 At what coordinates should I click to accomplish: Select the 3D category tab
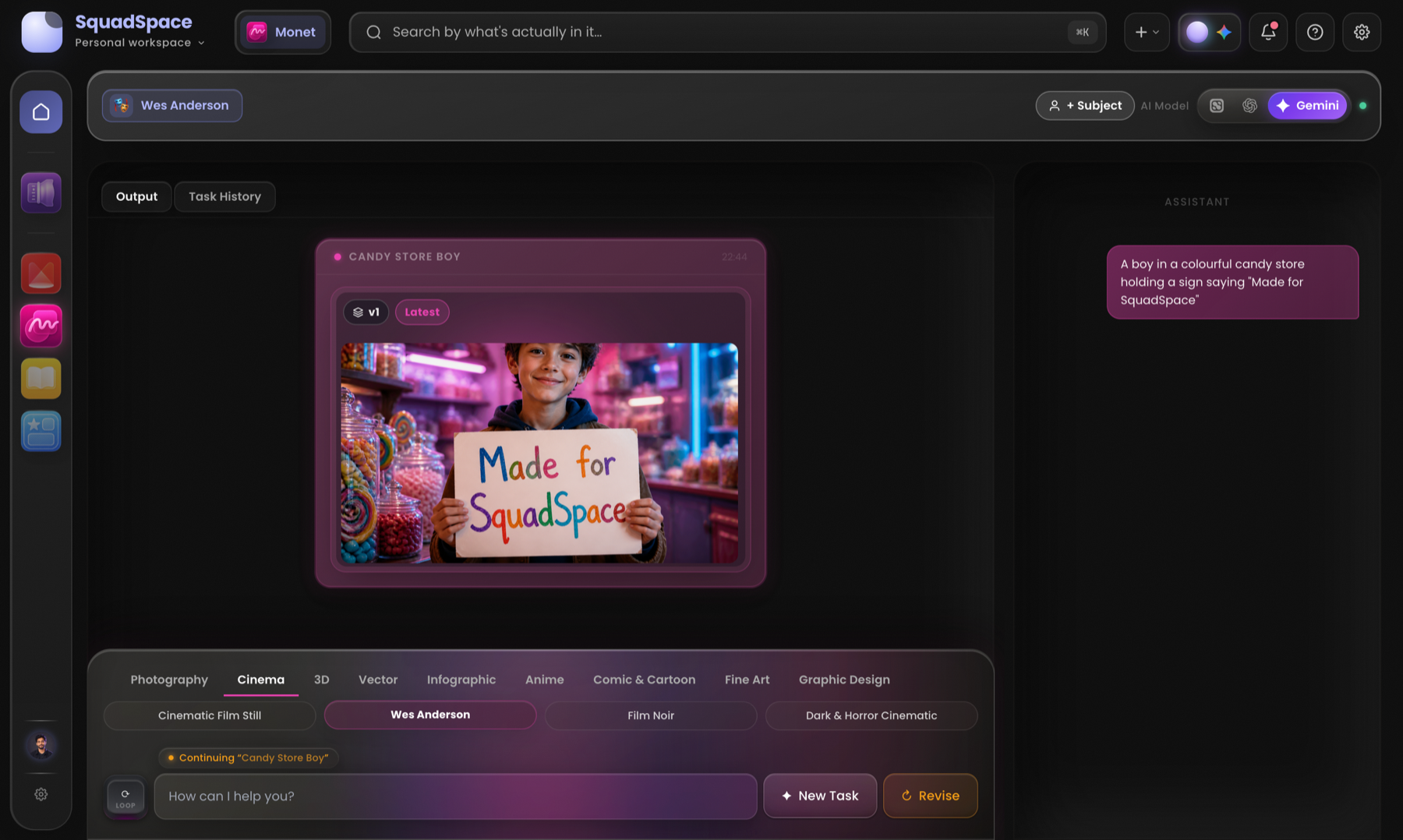tap(321, 679)
